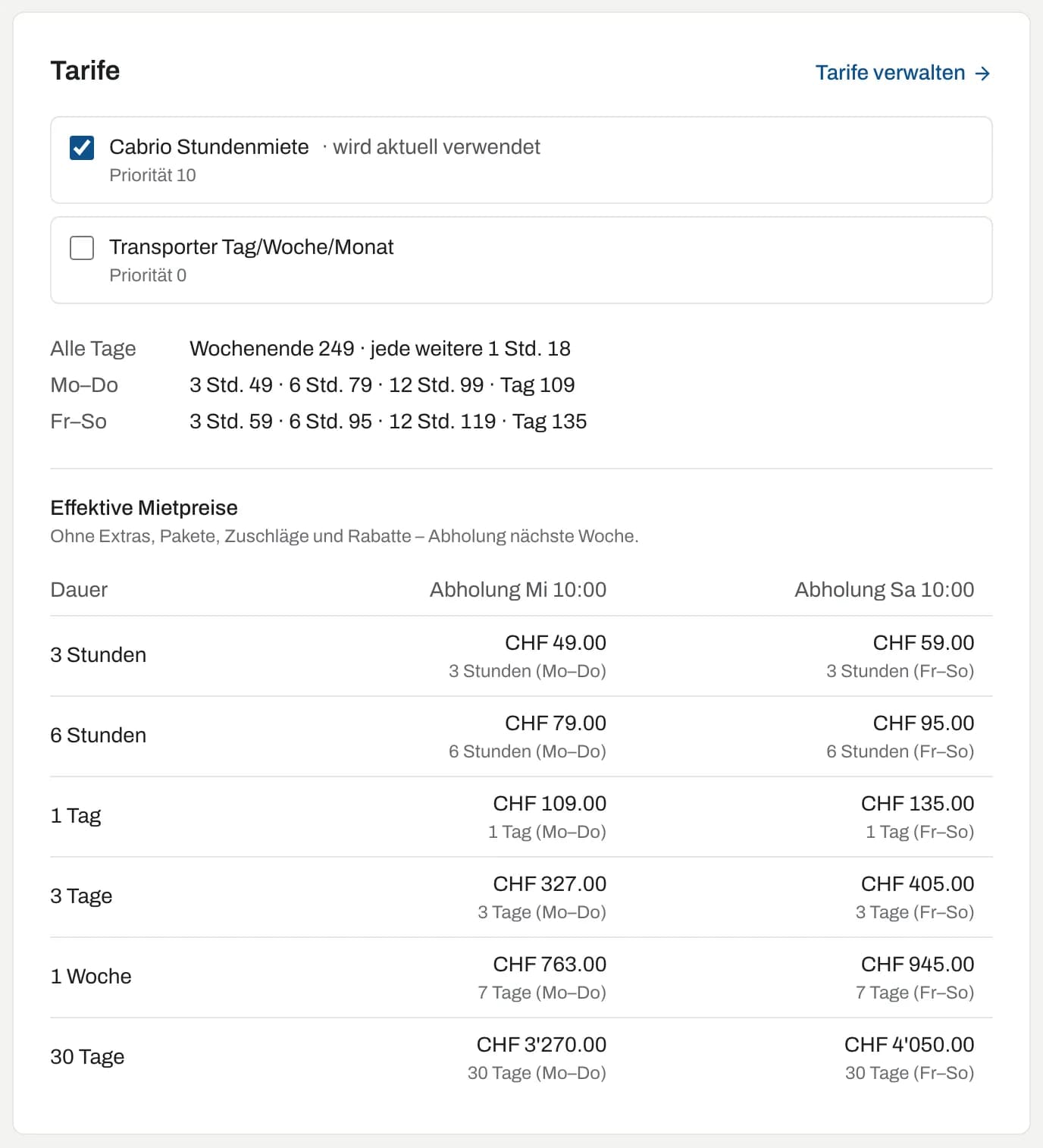Enable the Transporter Tag/Woche/Monat checkbox
Viewport: 1043px width, 1148px height.
click(x=82, y=247)
